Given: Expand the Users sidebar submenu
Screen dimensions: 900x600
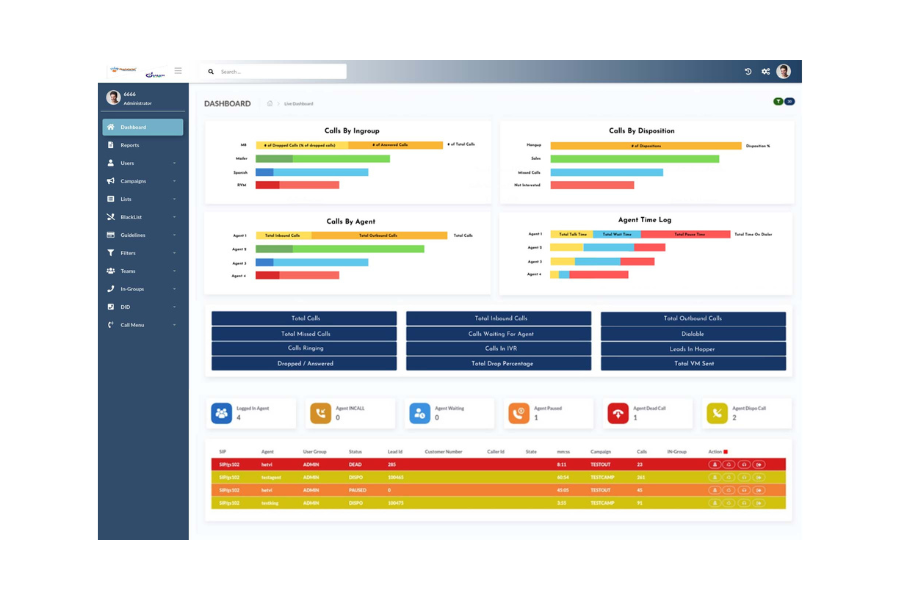Looking at the screenshot, I should (142, 163).
